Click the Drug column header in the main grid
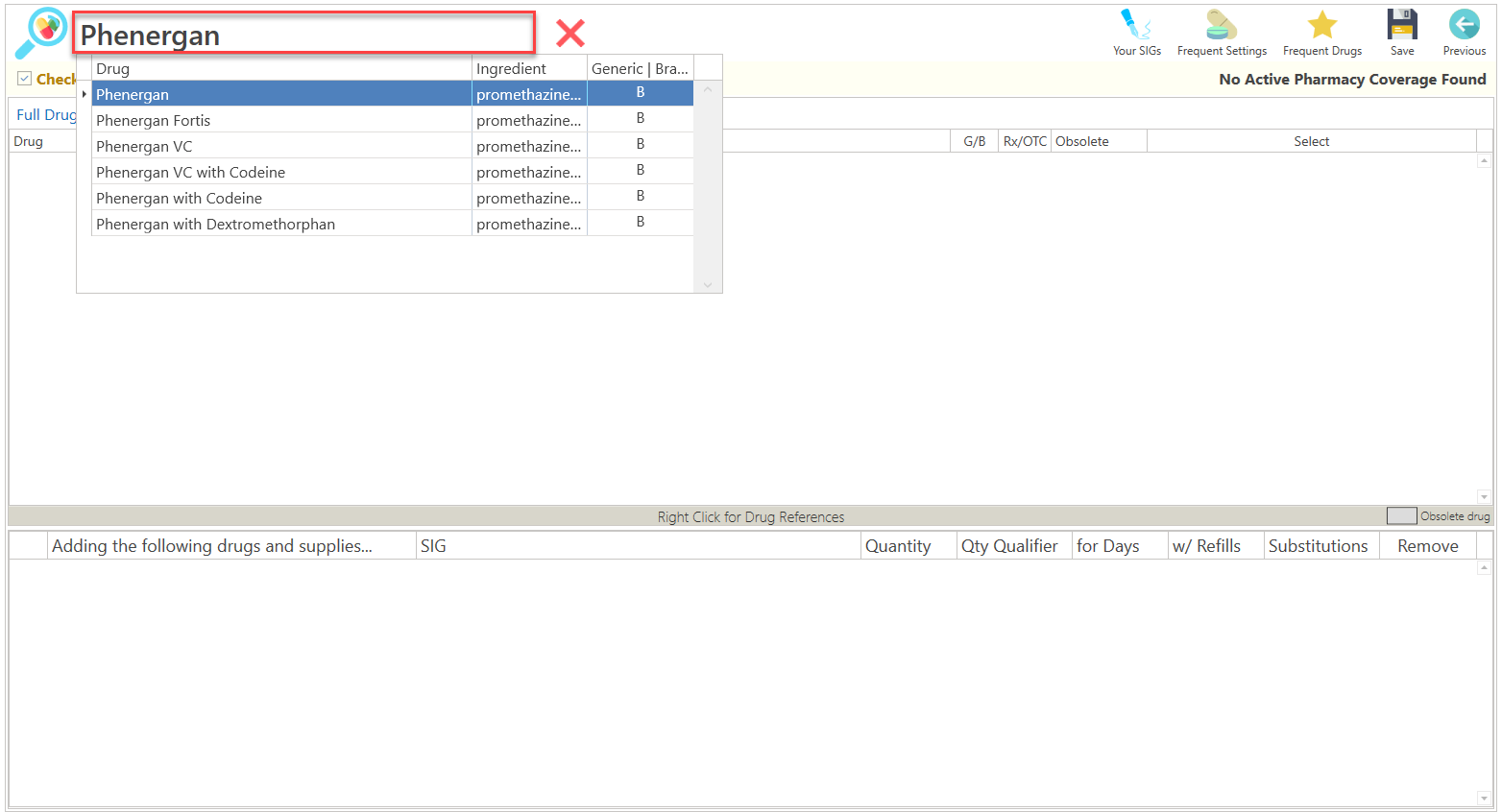The height and width of the screenshot is (812, 1502). [42, 141]
